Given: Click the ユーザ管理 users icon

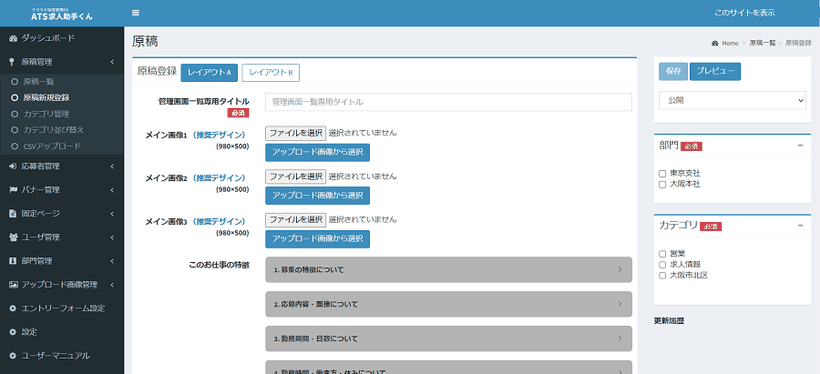Looking at the screenshot, I should [x=14, y=237].
